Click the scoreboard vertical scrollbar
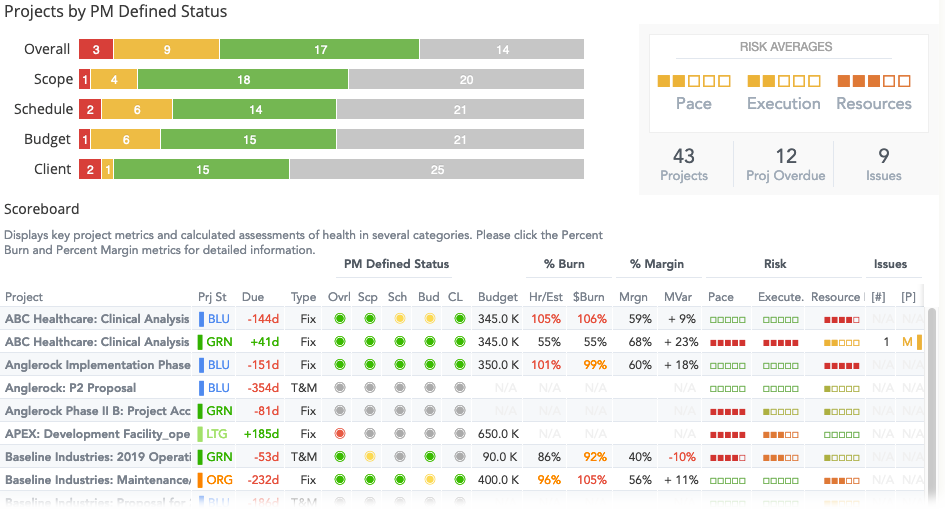The image size is (945, 509). tap(932, 404)
